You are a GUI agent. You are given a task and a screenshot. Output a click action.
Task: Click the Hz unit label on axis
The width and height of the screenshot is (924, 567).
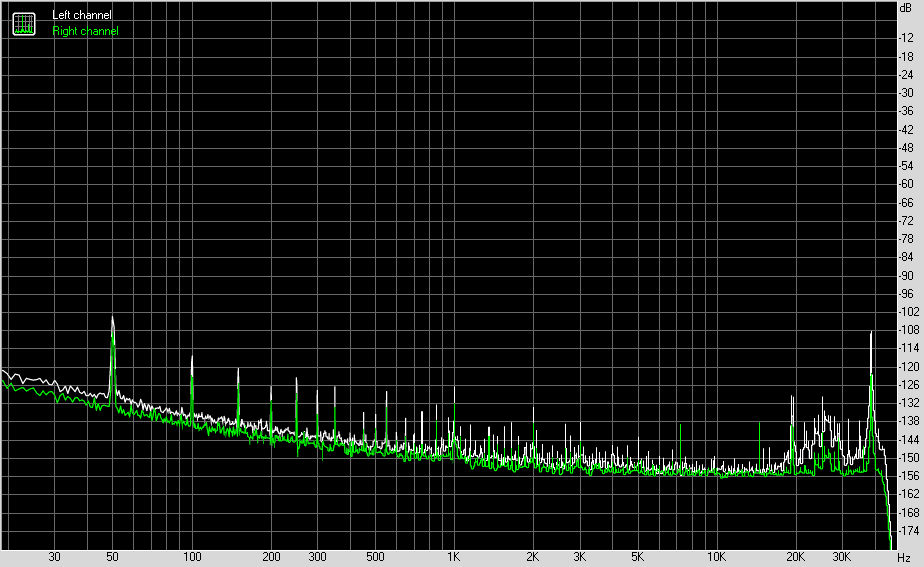pos(904,558)
